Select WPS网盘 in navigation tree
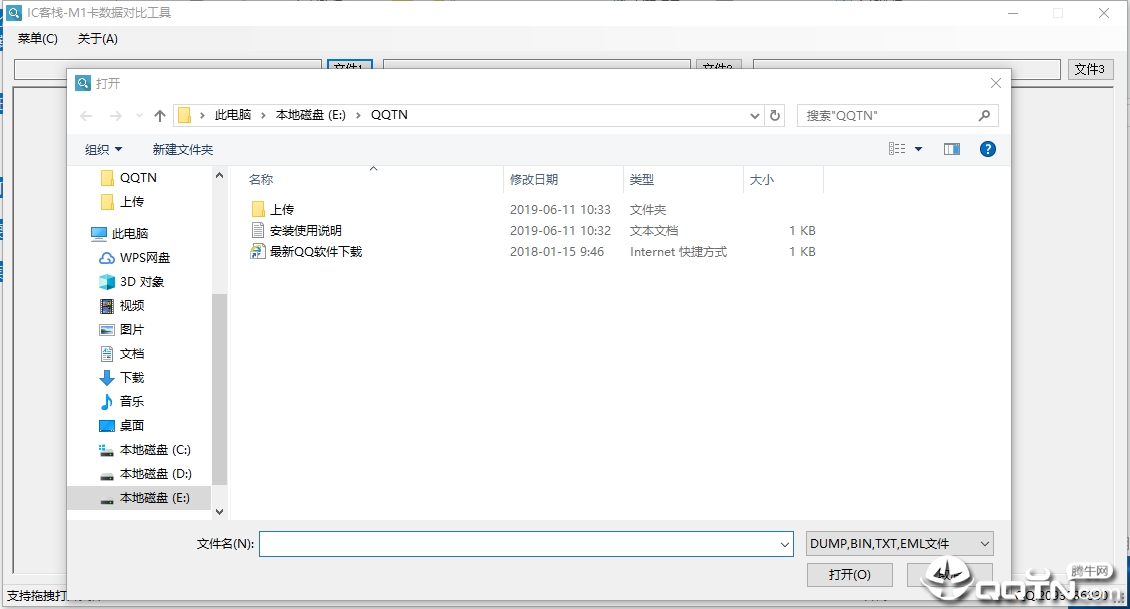 (145, 257)
